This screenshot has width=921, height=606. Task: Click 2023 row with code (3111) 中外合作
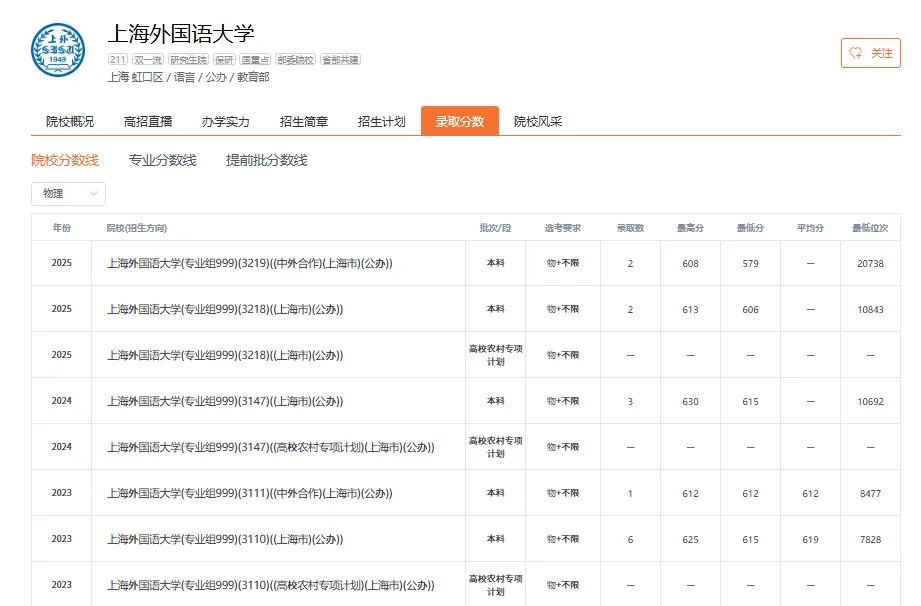pyautogui.click(x=466, y=493)
